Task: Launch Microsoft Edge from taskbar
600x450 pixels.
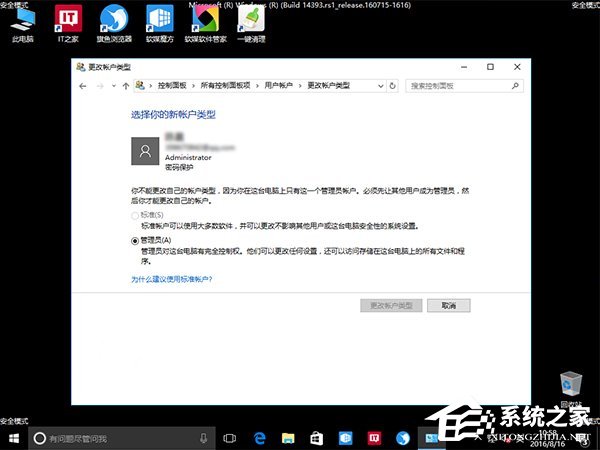Action: (x=259, y=438)
